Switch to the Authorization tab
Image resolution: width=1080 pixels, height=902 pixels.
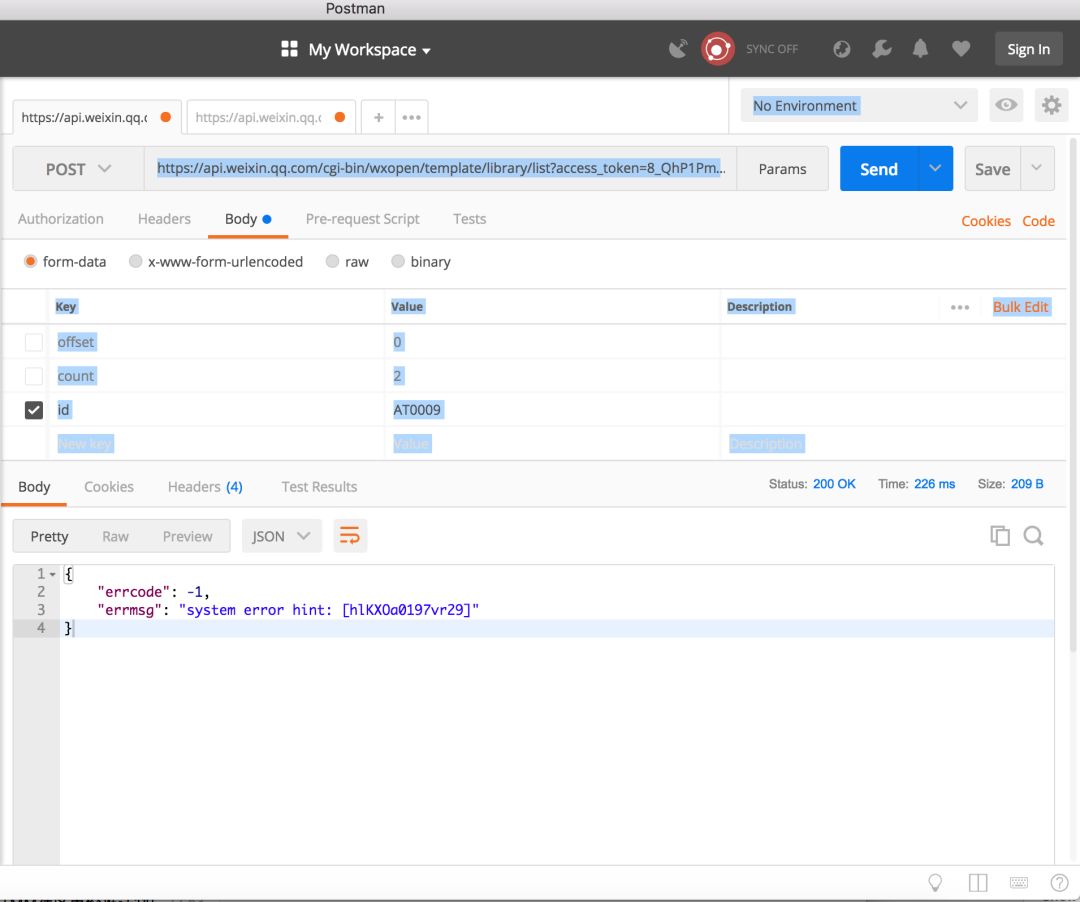pyautogui.click(x=61, y=219)
